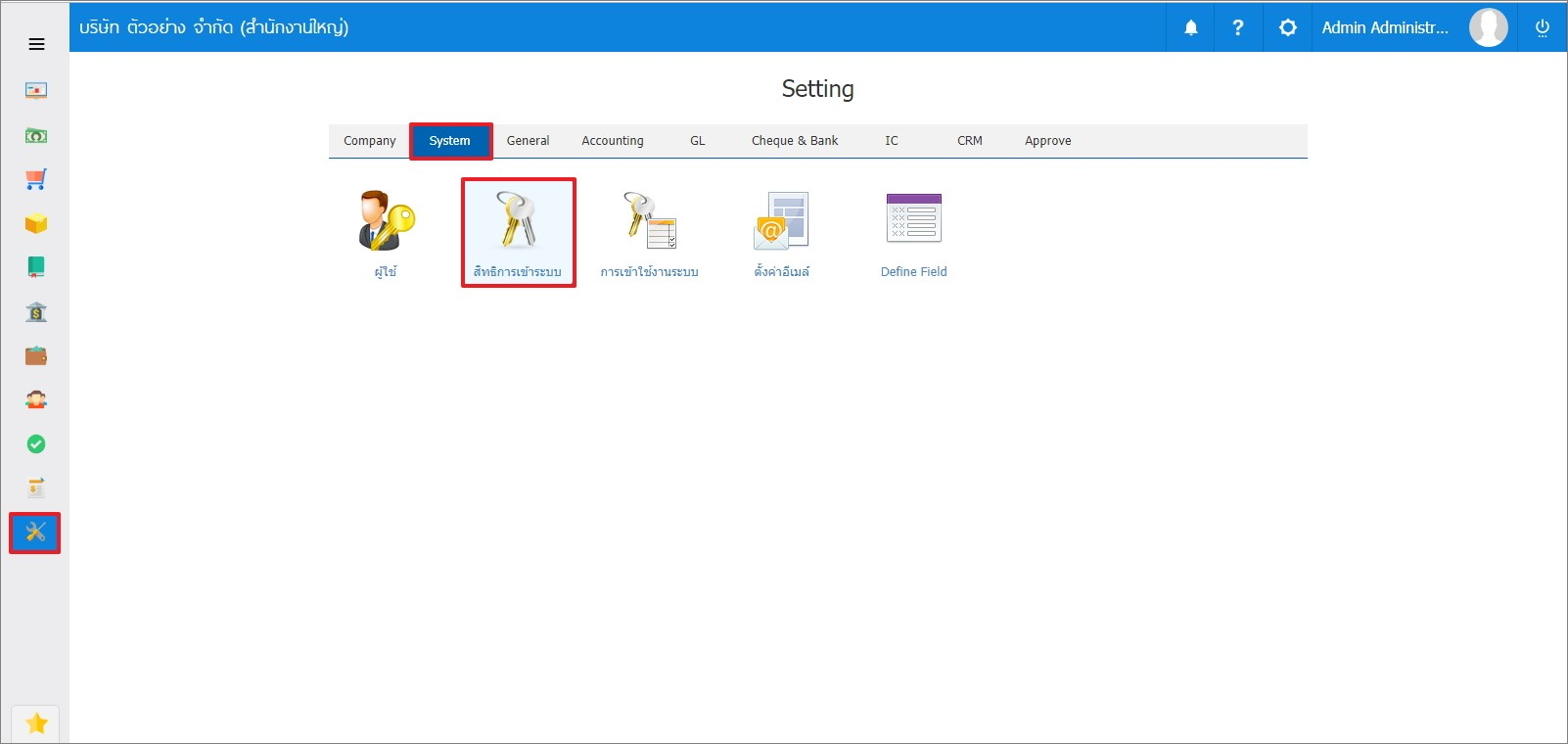Open the settings gear in top bar

1288,27
